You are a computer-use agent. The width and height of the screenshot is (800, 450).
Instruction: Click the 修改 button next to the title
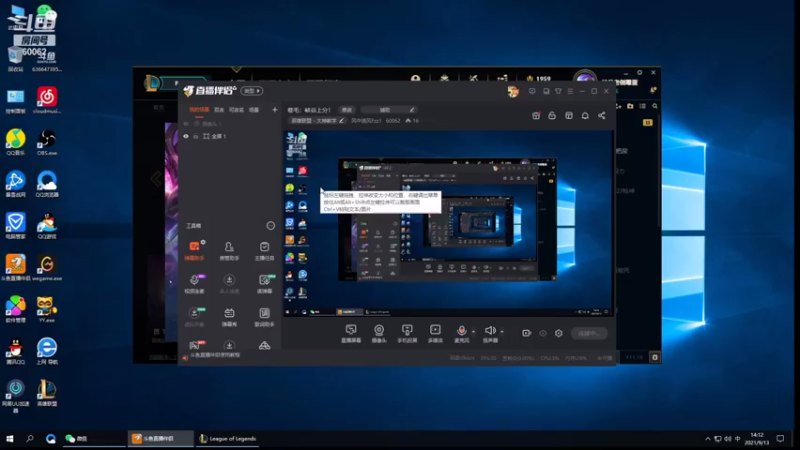click(347, 109)
